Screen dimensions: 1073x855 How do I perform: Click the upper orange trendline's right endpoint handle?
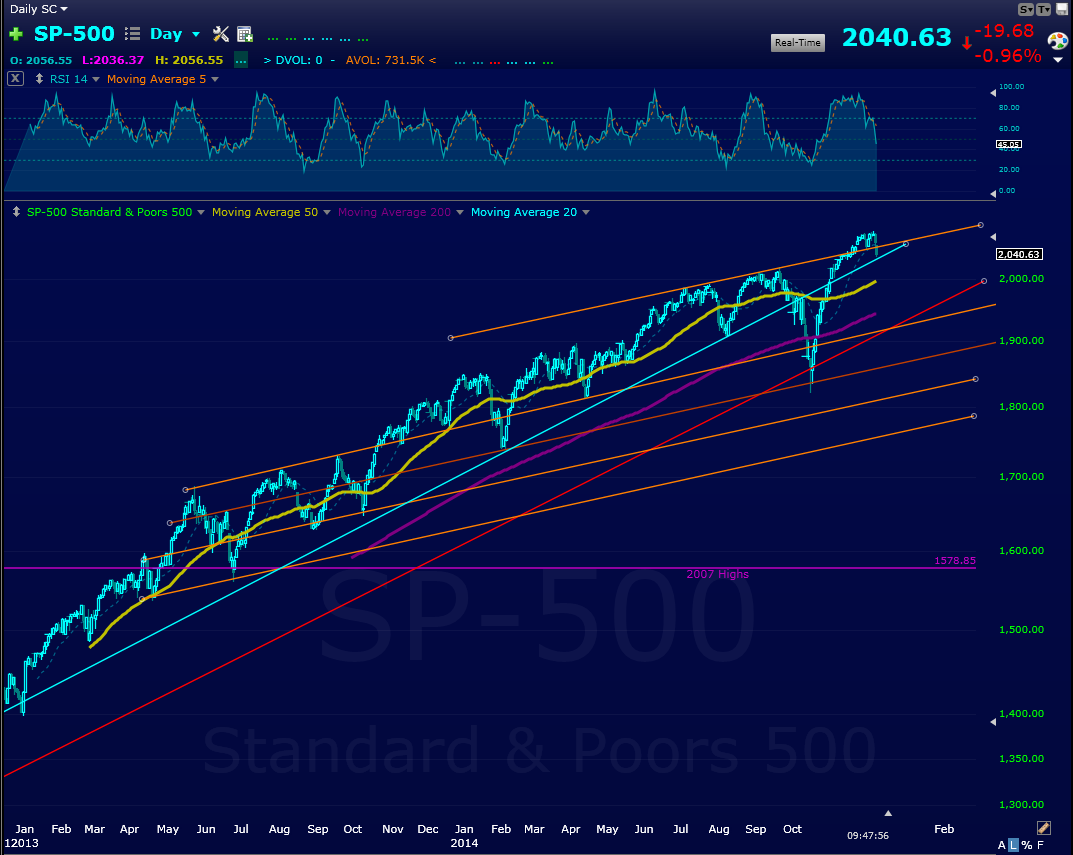click(x=981, y=225)
